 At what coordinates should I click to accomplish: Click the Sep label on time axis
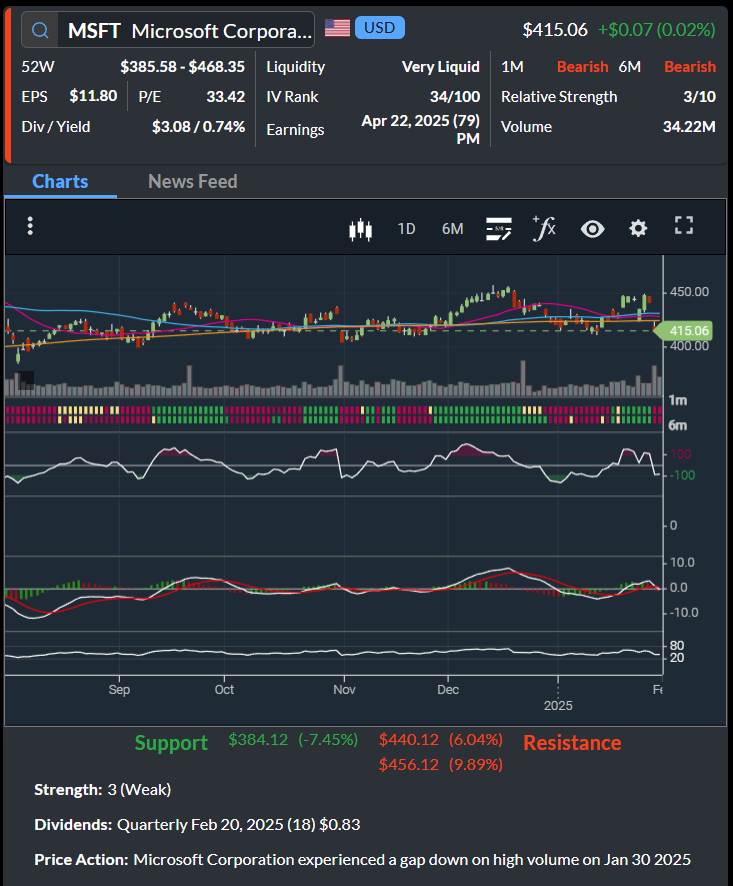tap(119, 689)
